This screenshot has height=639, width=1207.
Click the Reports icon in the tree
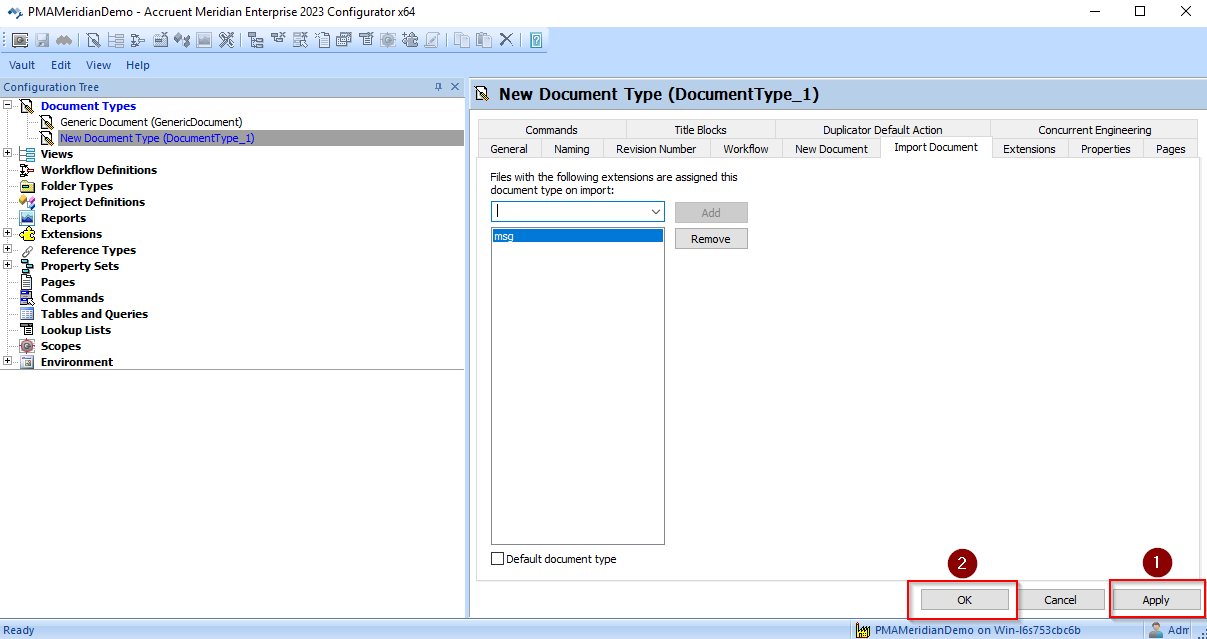coord(27,218)
